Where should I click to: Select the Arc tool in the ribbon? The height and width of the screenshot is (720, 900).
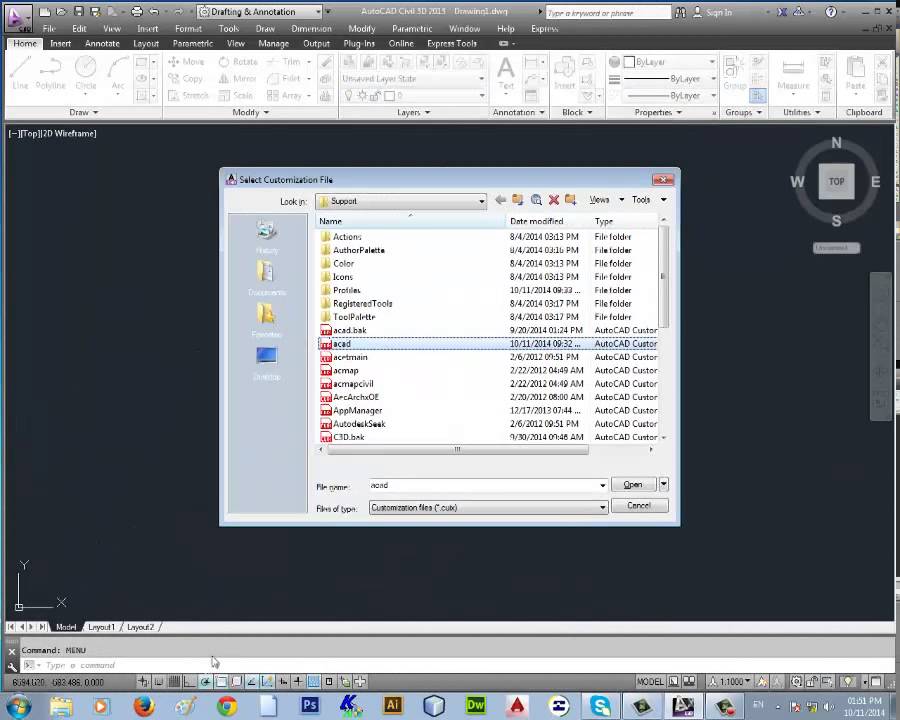coord(118,73)
